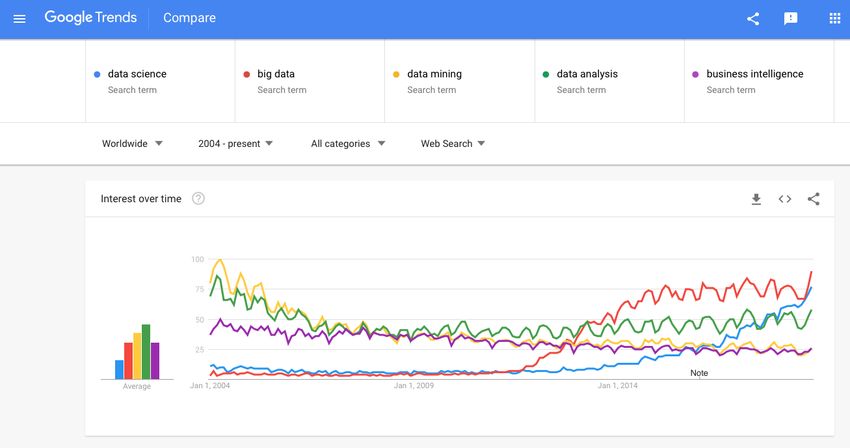Share the Interest over time chart
Screen dimensions: 850x448
click(814, 199)
